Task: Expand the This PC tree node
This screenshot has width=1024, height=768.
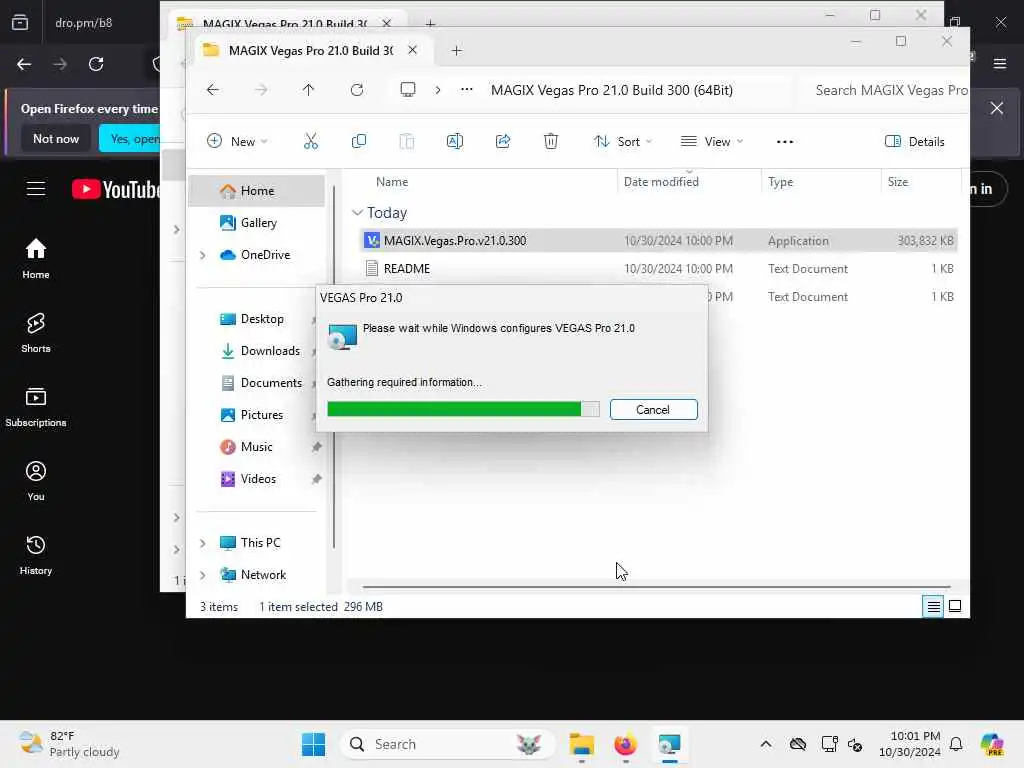Action: tap(202, 543)
